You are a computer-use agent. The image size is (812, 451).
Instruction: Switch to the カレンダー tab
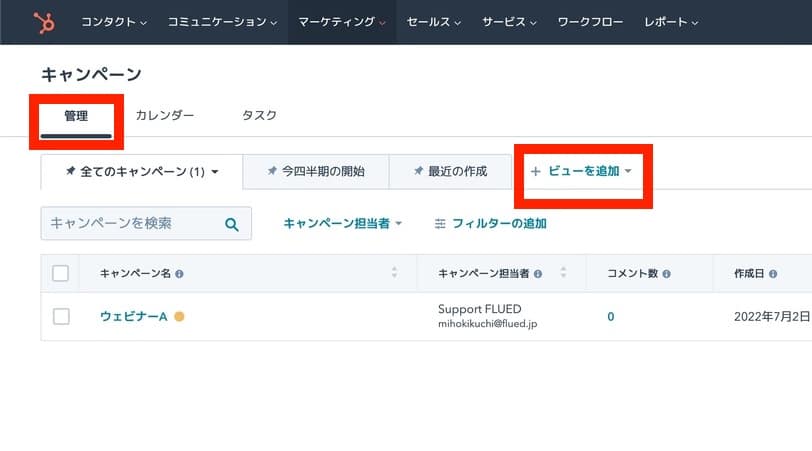(165, 115)
